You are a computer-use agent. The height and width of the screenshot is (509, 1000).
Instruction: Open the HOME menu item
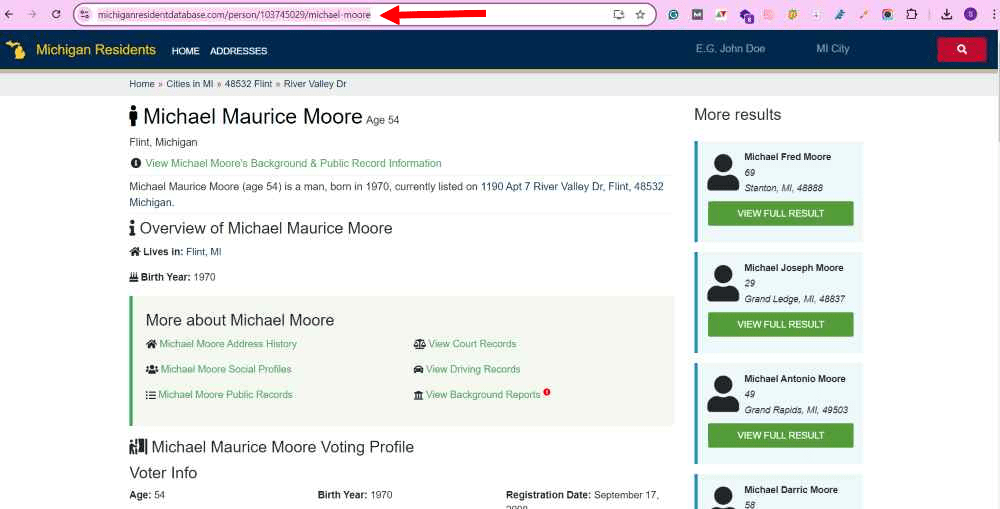point(186,51)
